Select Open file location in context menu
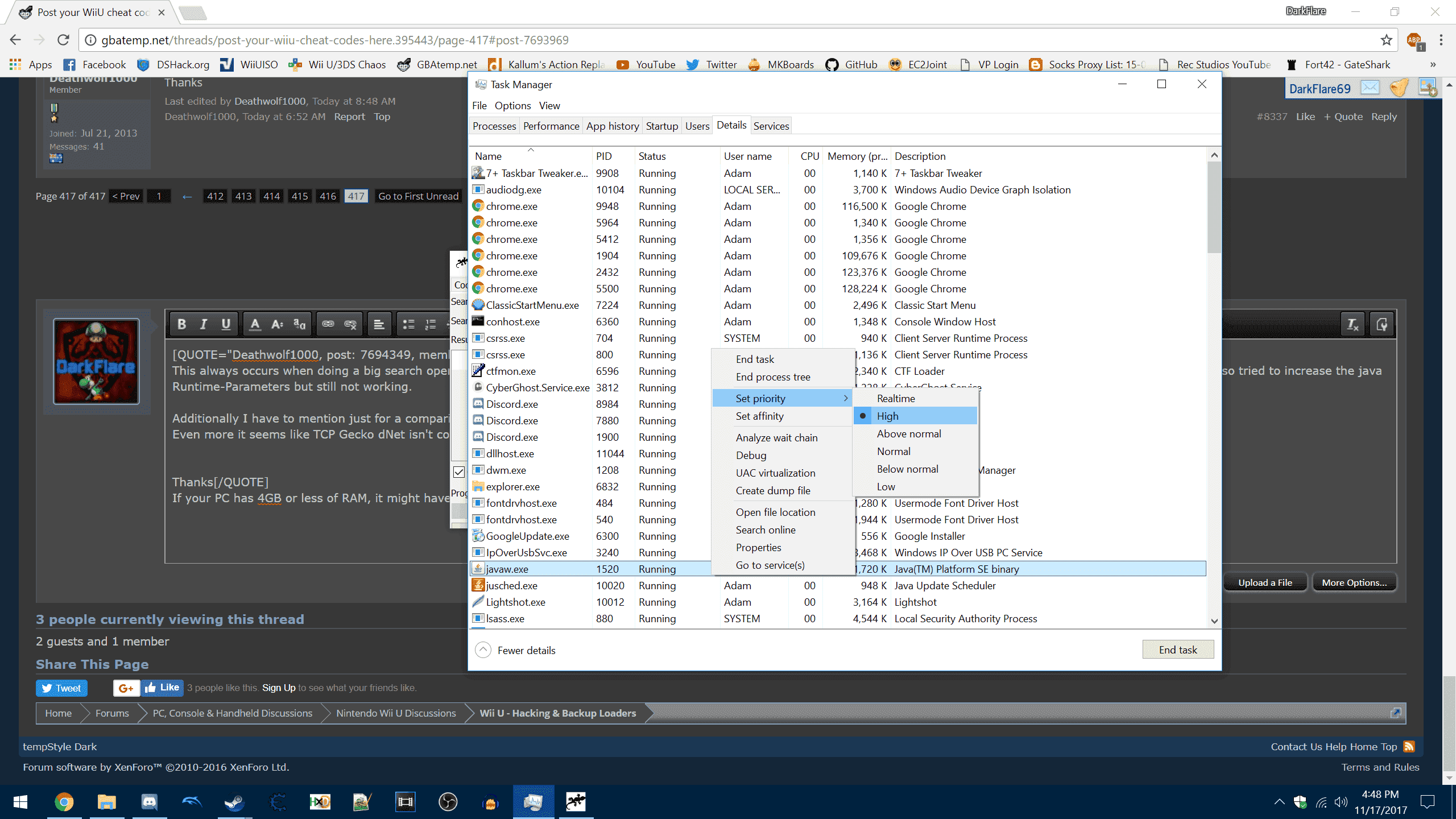Screen dimensions: 1456x819 782,512
